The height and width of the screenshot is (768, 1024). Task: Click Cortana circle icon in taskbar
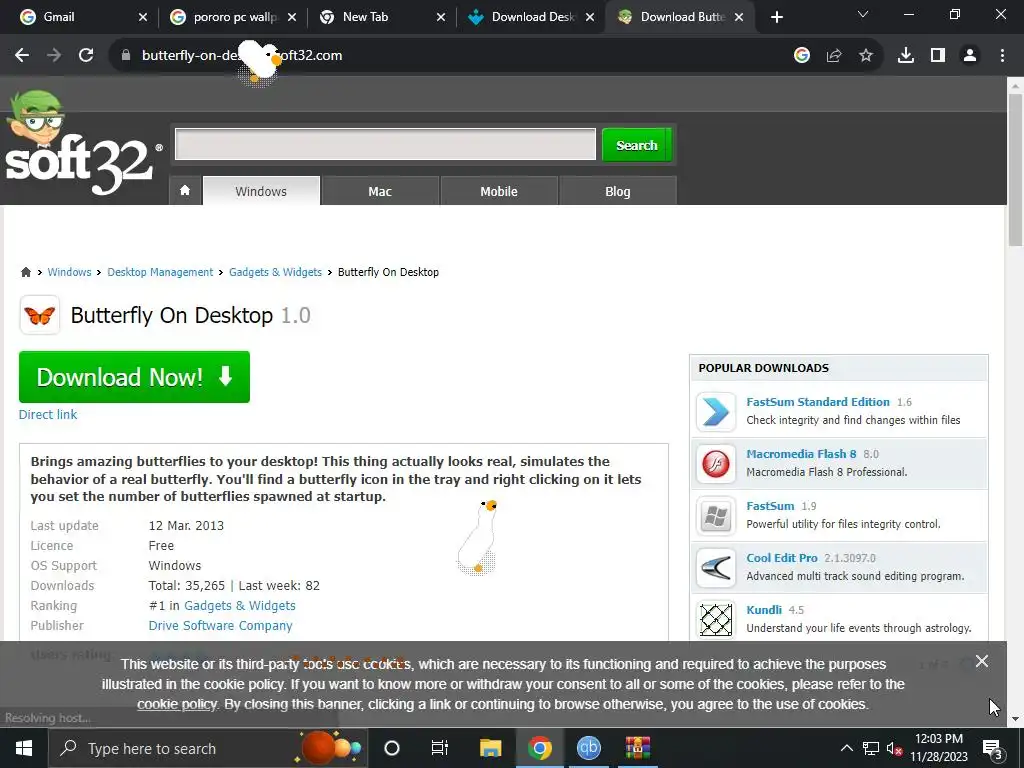[392, 748]
